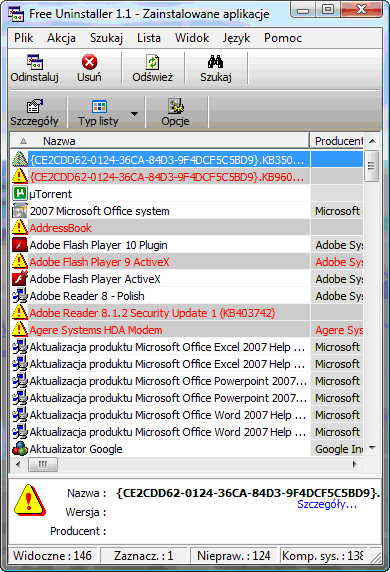Click the Agere Sys producer cell
Screen dimensions: 390x572
click(x=337, y=330)
